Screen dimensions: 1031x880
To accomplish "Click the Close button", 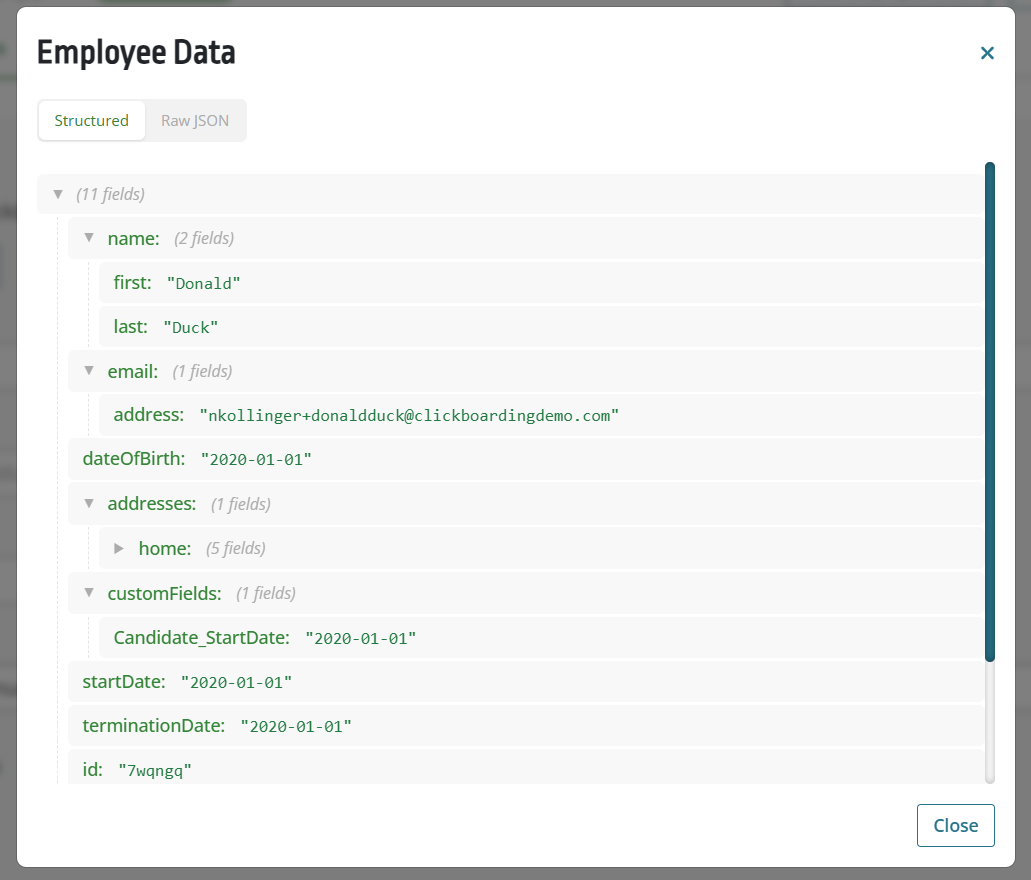I will (955, 825).
